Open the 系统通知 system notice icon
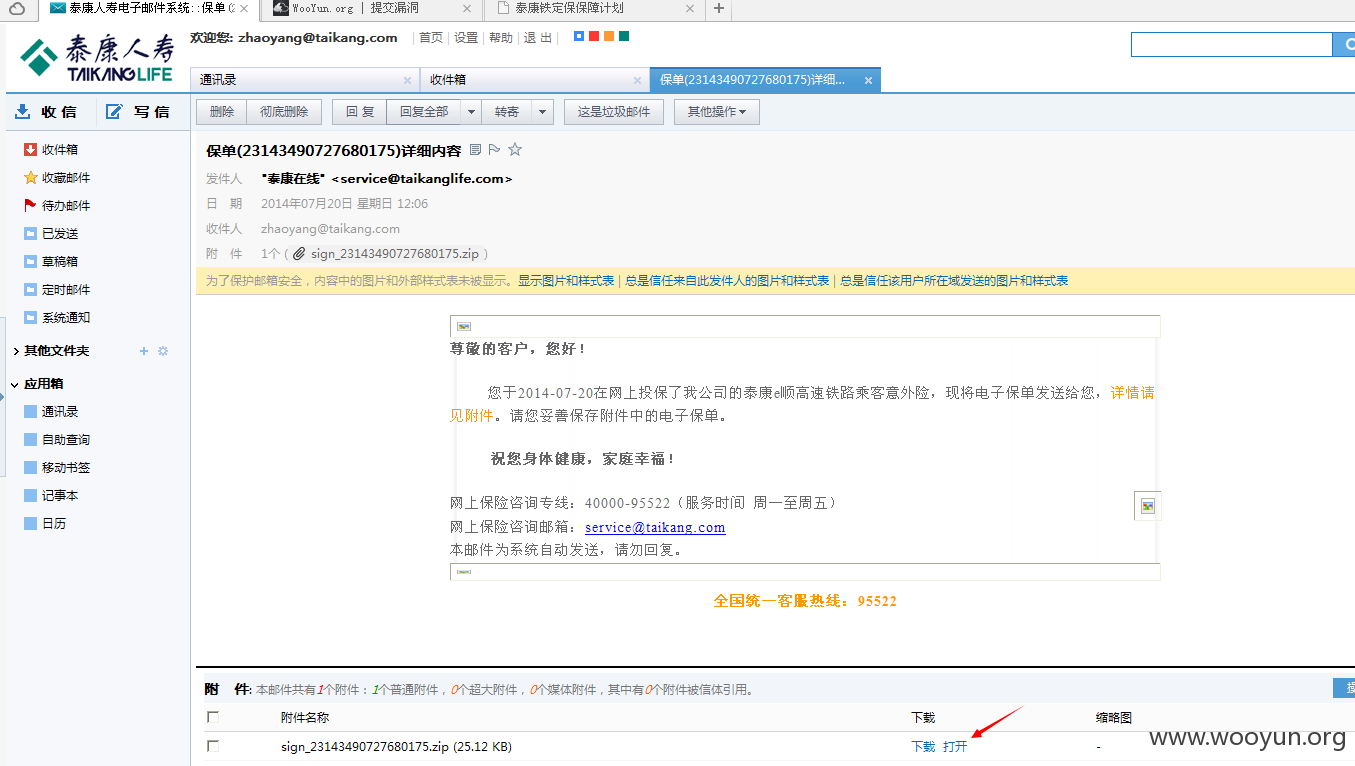Screen dimensions: 1355x766 [x=30, y=318]
